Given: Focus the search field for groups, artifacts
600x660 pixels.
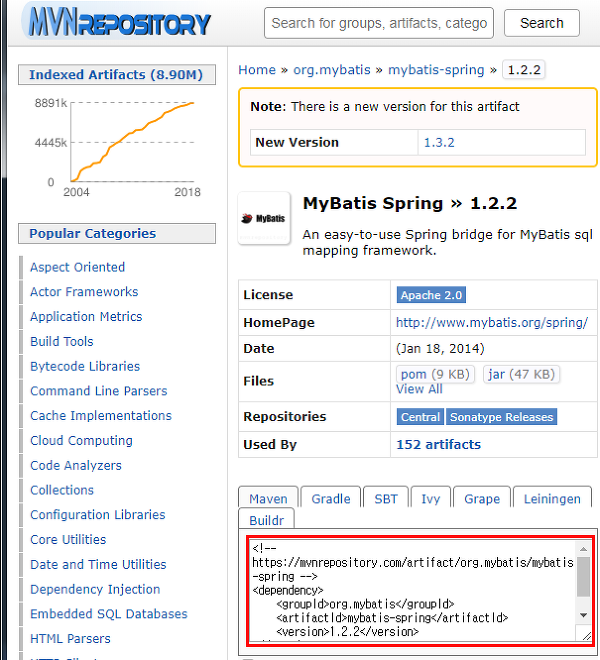Looking at the screenshot, I should pos(379,23).
